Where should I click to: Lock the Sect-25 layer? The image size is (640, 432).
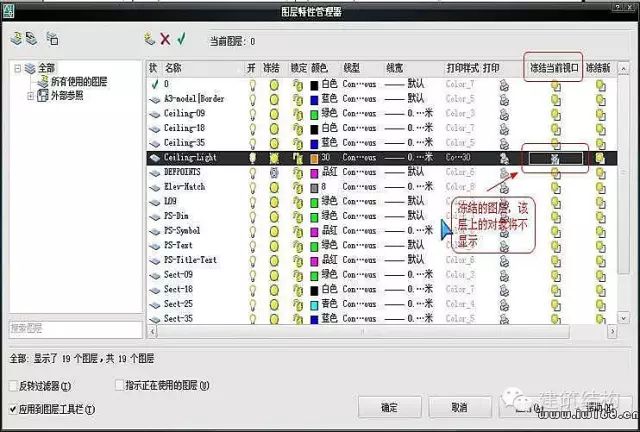[x=298, y=305]
